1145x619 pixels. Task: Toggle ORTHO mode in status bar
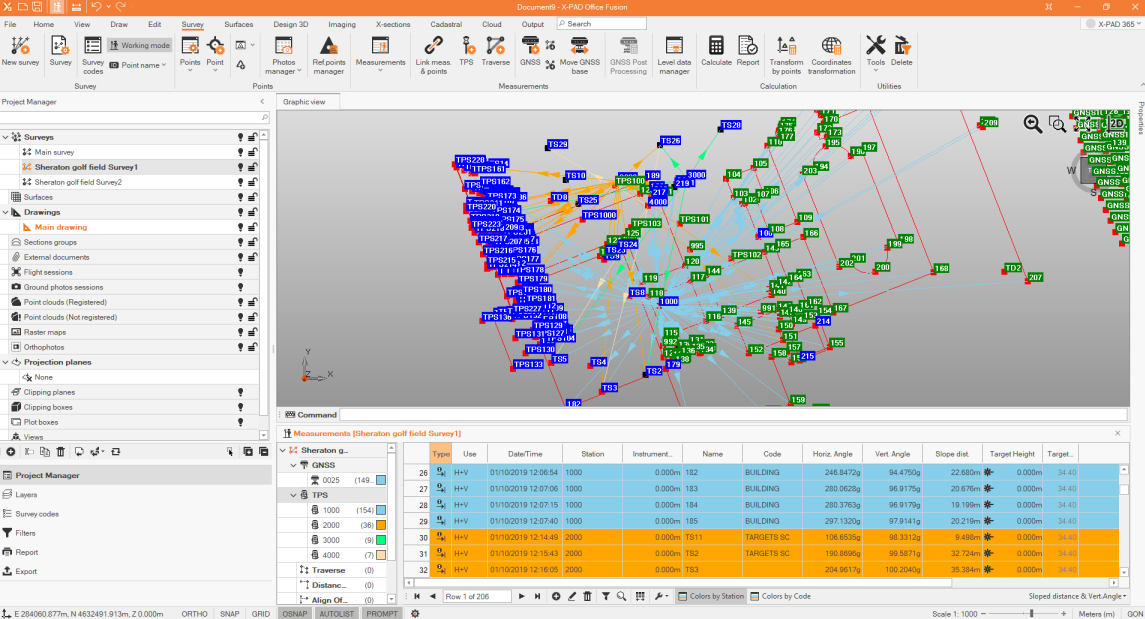195,613
